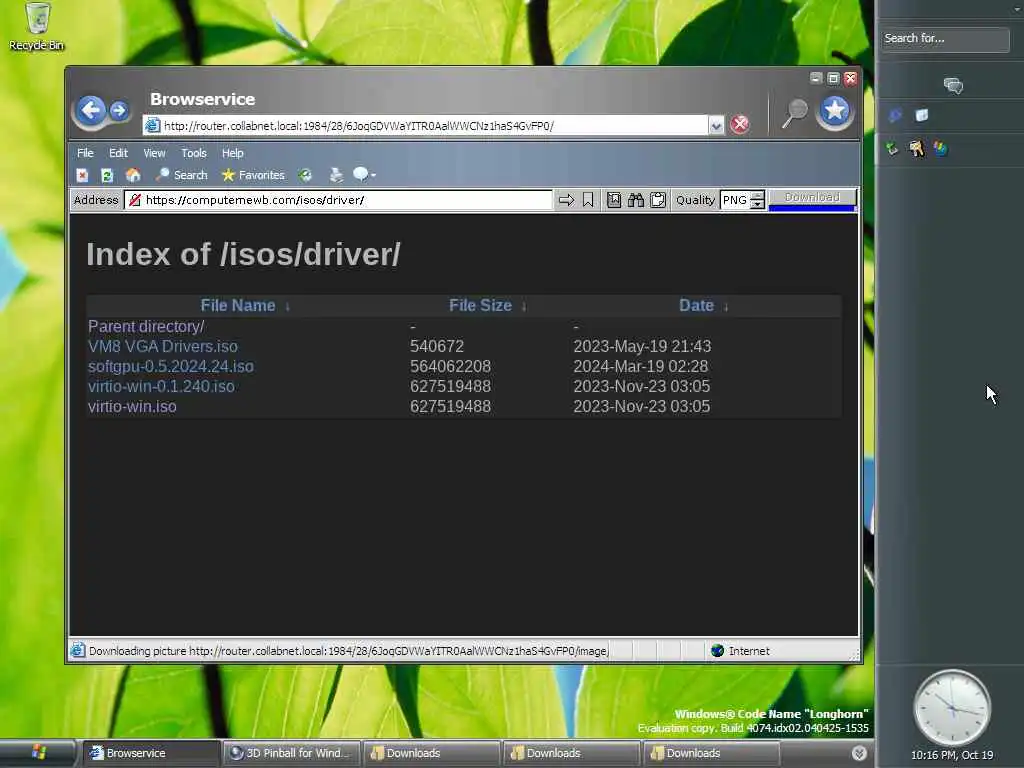Screen dimensions: 1024x768
Task: Click the computernewb.com address field
Action: [338, 200]
